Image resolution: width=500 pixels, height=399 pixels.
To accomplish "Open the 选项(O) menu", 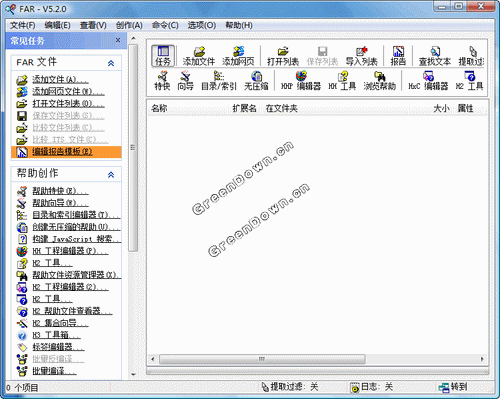I will click(201, 25).
